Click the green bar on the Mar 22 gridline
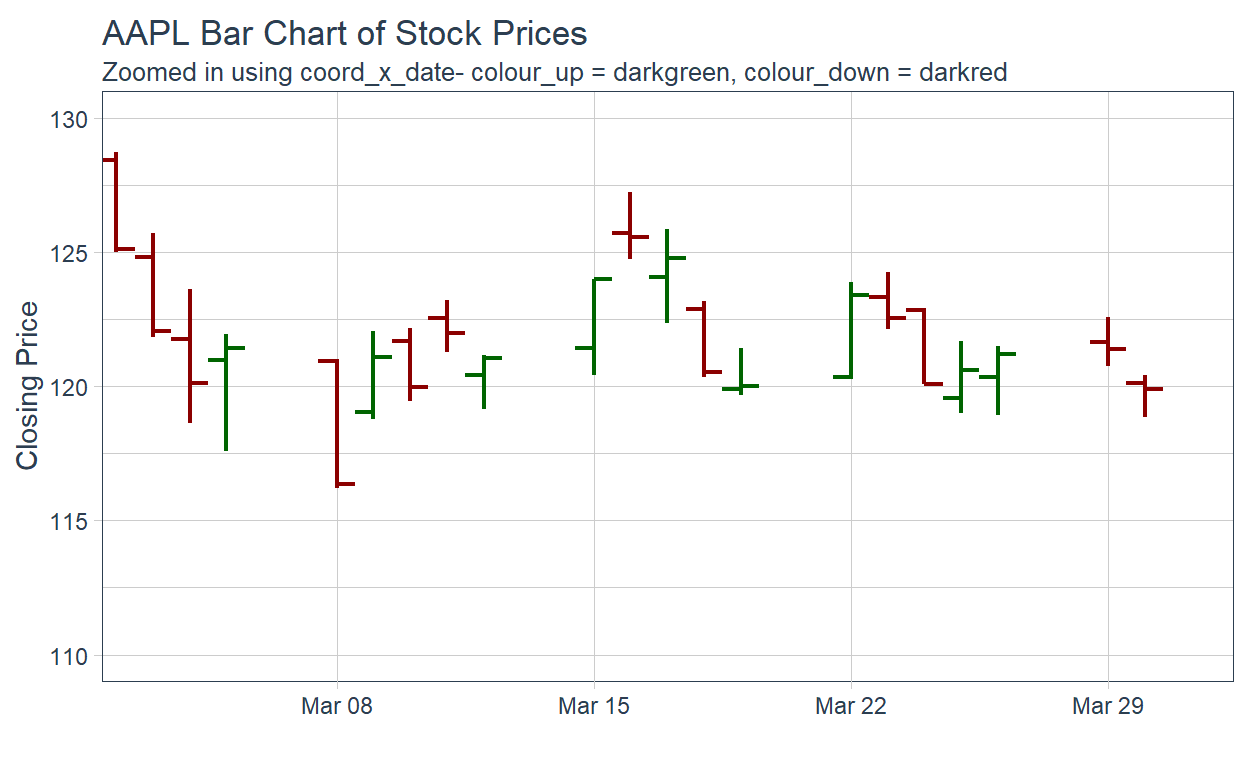This screenshot has width=1248, height=768. click(x=851, y=330)
